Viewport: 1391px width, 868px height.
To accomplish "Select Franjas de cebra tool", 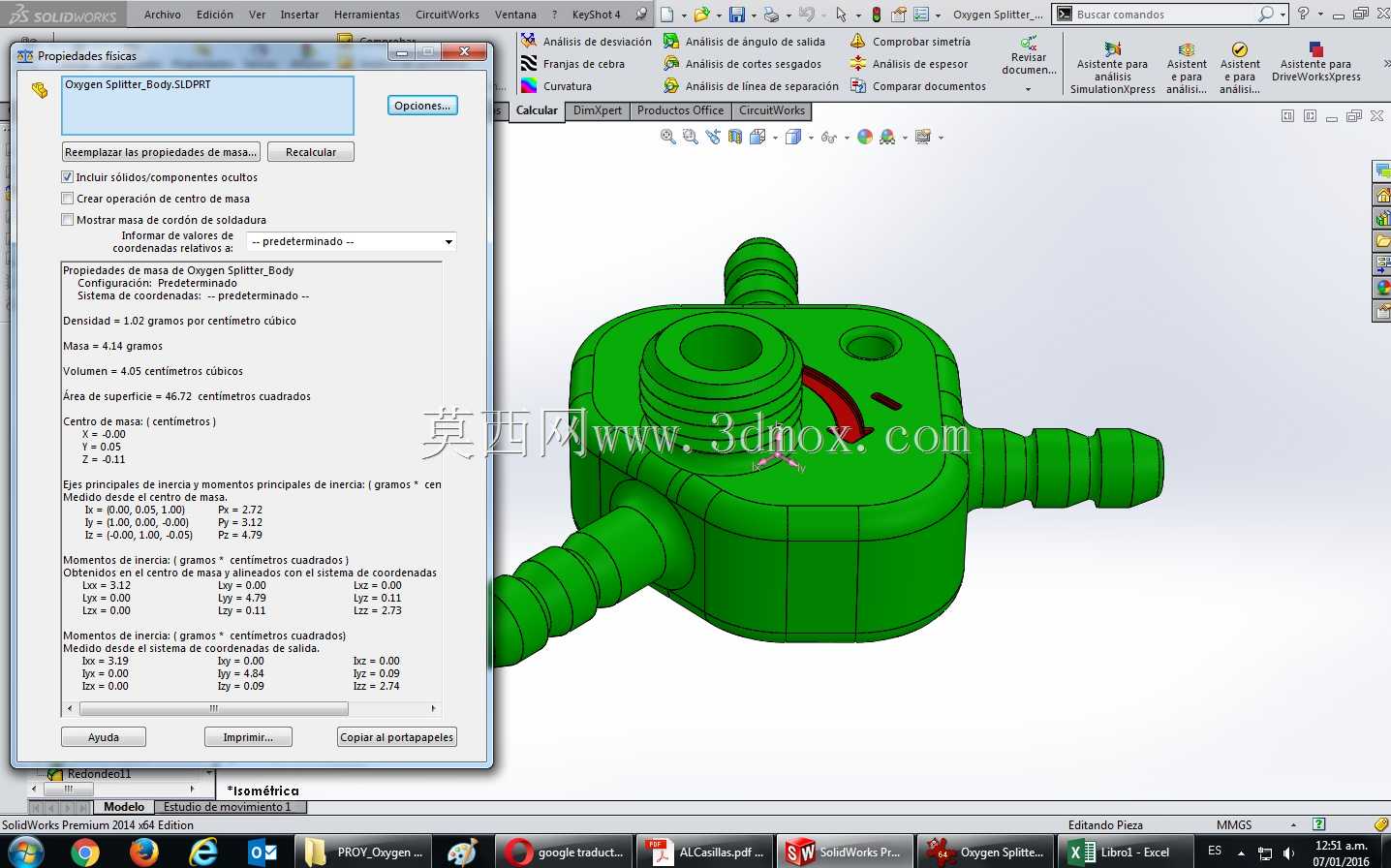I will (x=573, y=64).
